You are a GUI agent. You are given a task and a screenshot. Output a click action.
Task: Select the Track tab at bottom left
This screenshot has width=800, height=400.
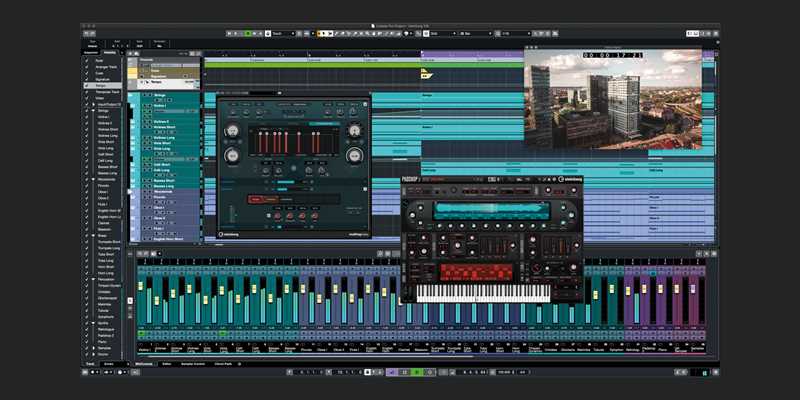coord(90,364)
